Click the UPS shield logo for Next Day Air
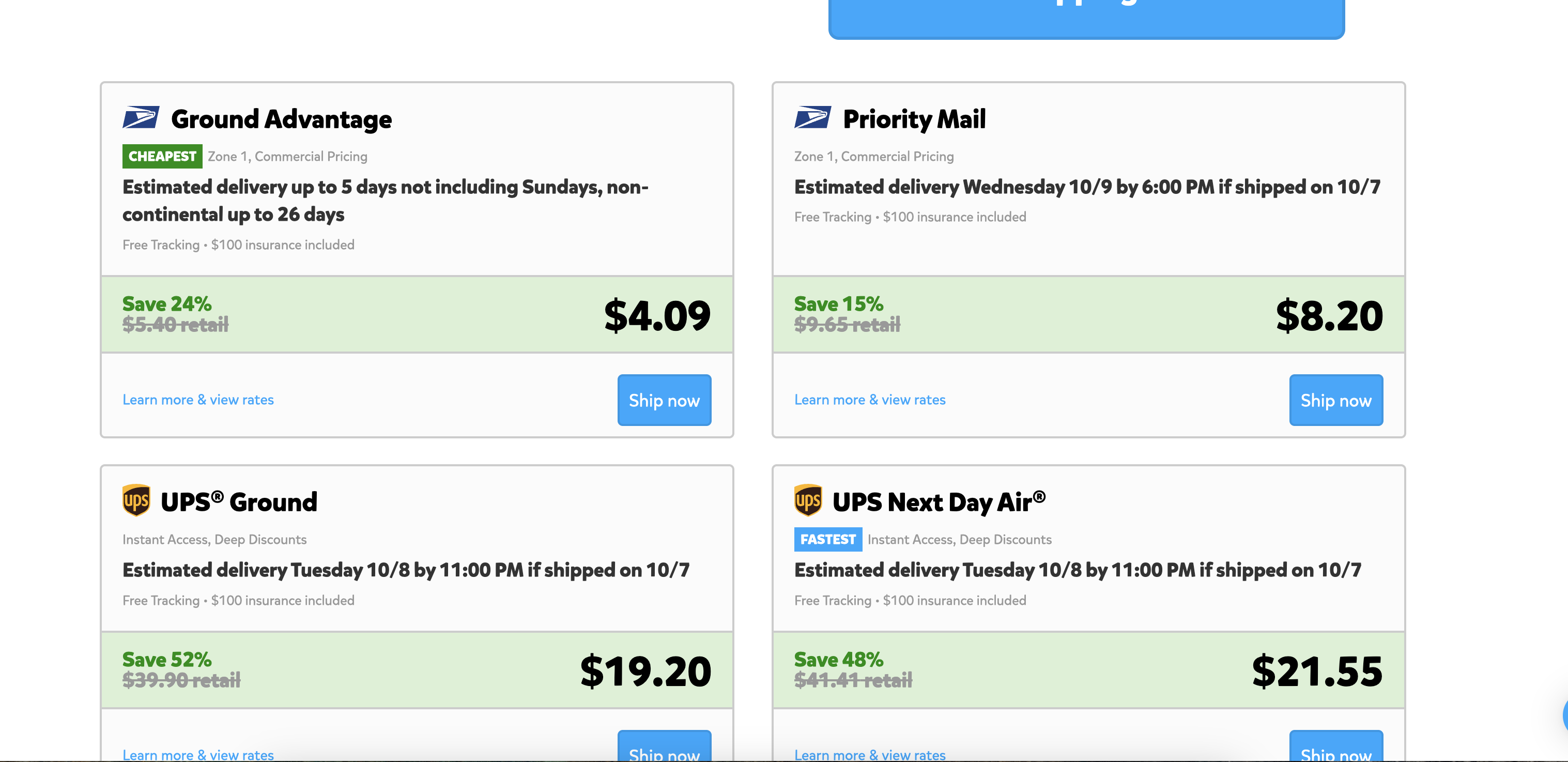 click(x=808, y=500)
